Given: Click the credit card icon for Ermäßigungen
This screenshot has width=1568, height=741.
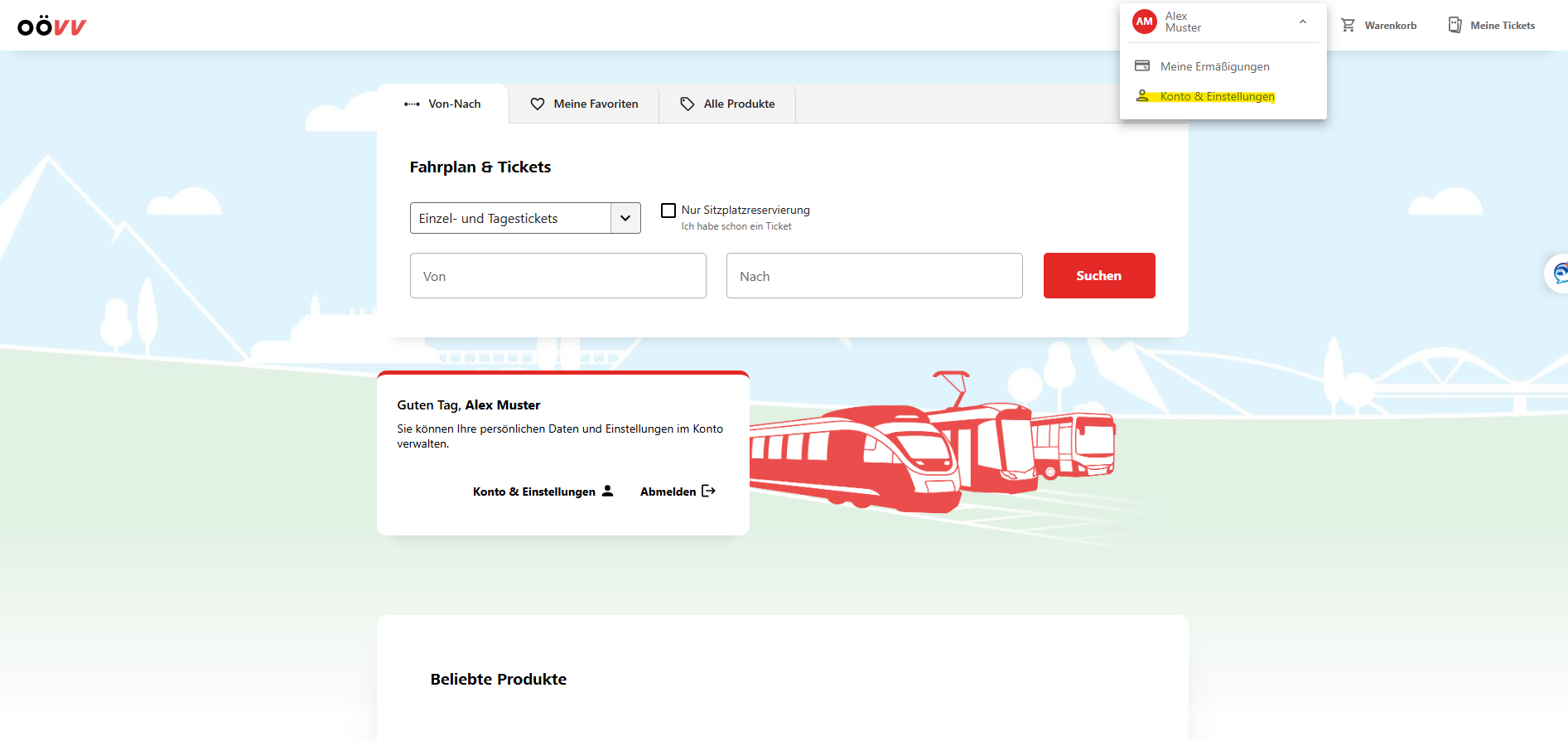Looking at the screenshot, I should click(x=1142, y=66).
